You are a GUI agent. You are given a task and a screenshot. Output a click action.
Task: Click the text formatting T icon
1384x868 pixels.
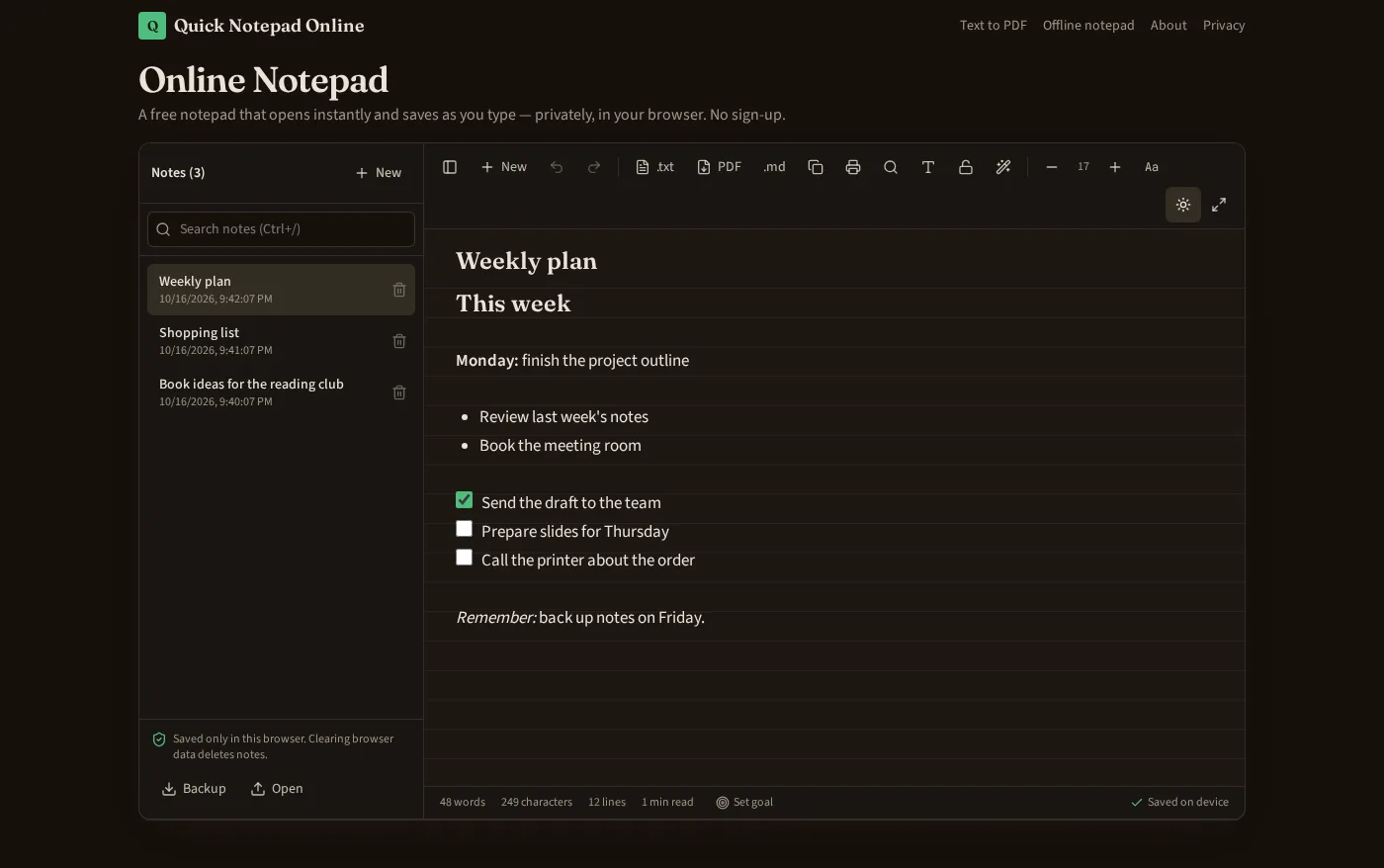[928, 167]
